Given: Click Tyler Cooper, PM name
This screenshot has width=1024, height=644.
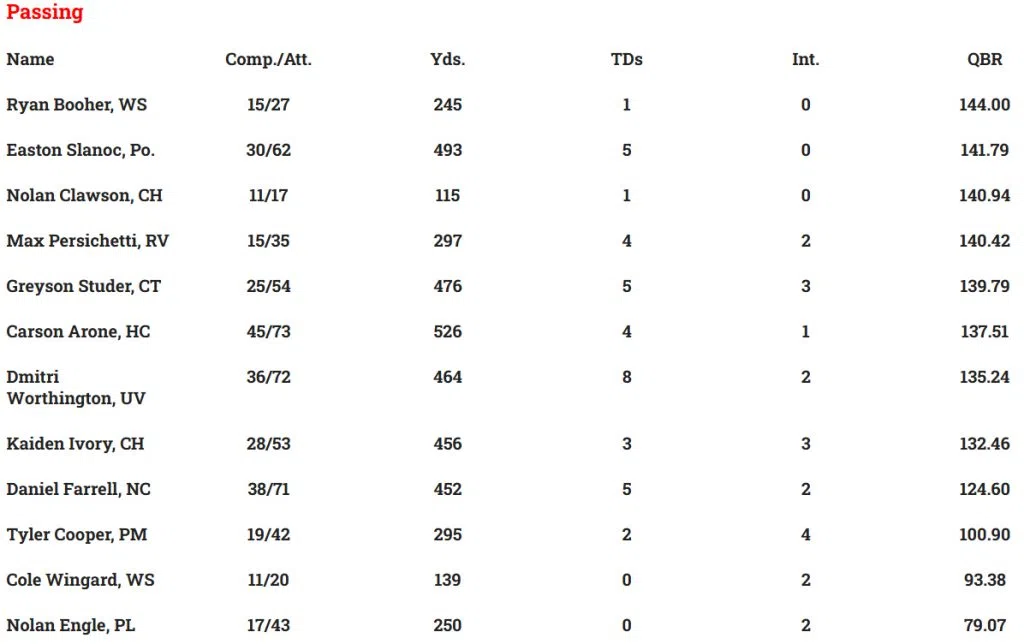Looking at the screenshot, I should [x=76, y=534].
